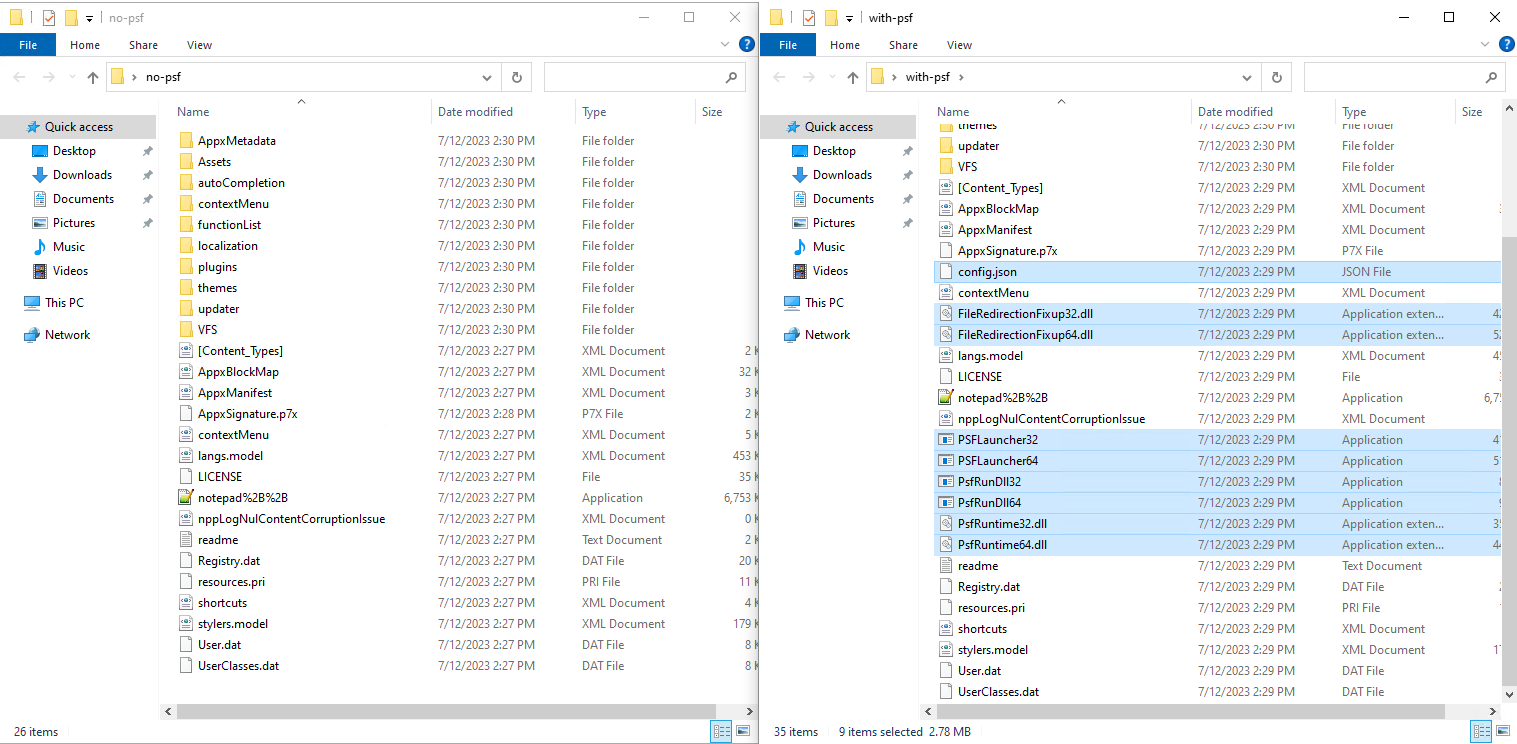This screenshot has height=744, width=1517.
Task: Click breadcrumb chevron before no-psf in address bar
Action: [x=134, y=77]
